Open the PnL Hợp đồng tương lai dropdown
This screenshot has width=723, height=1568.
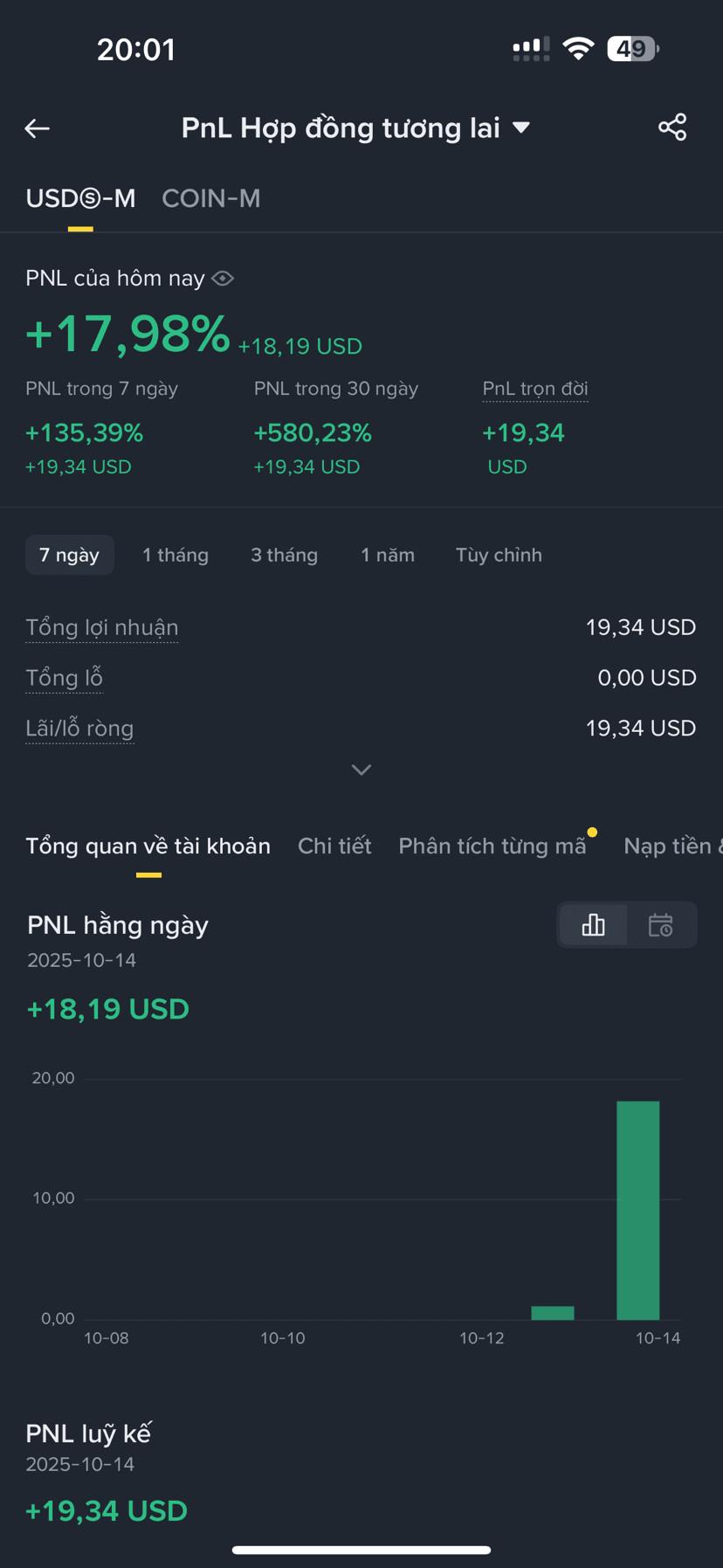coord(356,128)
